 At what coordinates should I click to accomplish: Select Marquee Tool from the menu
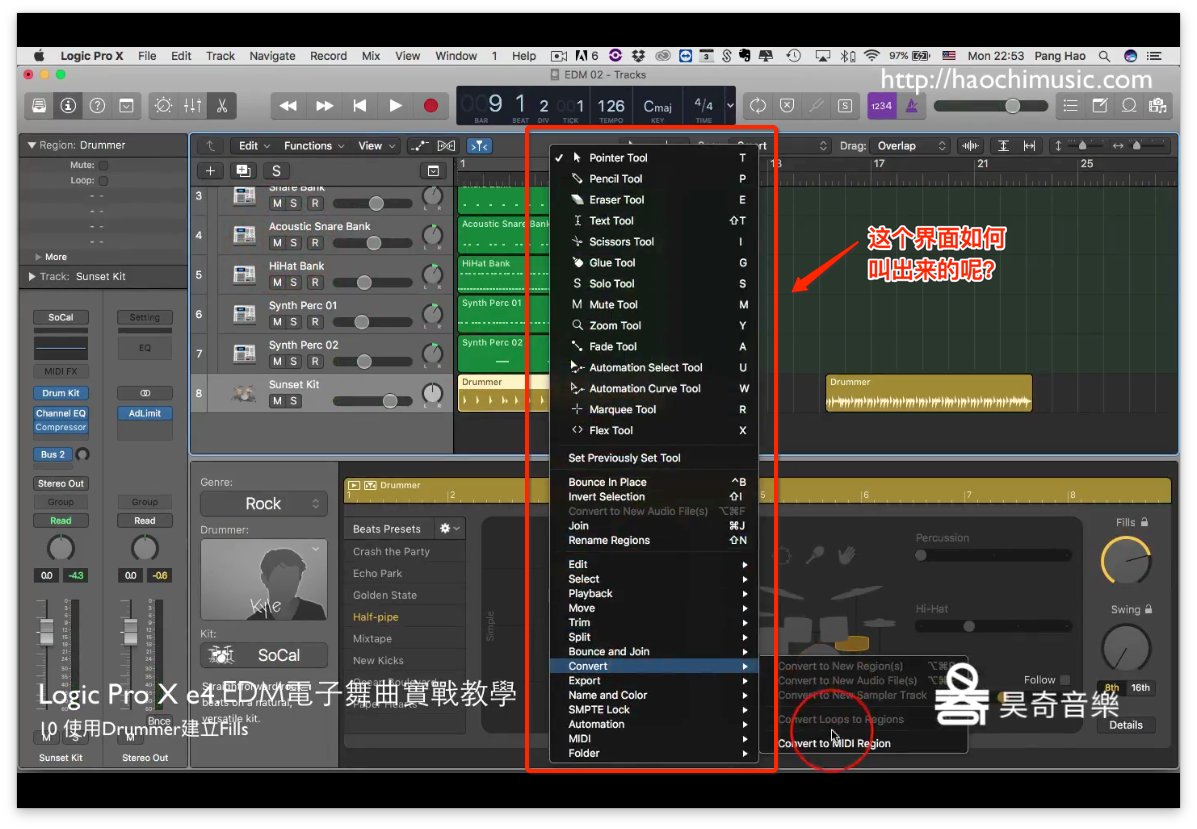(x=622, y=410)
